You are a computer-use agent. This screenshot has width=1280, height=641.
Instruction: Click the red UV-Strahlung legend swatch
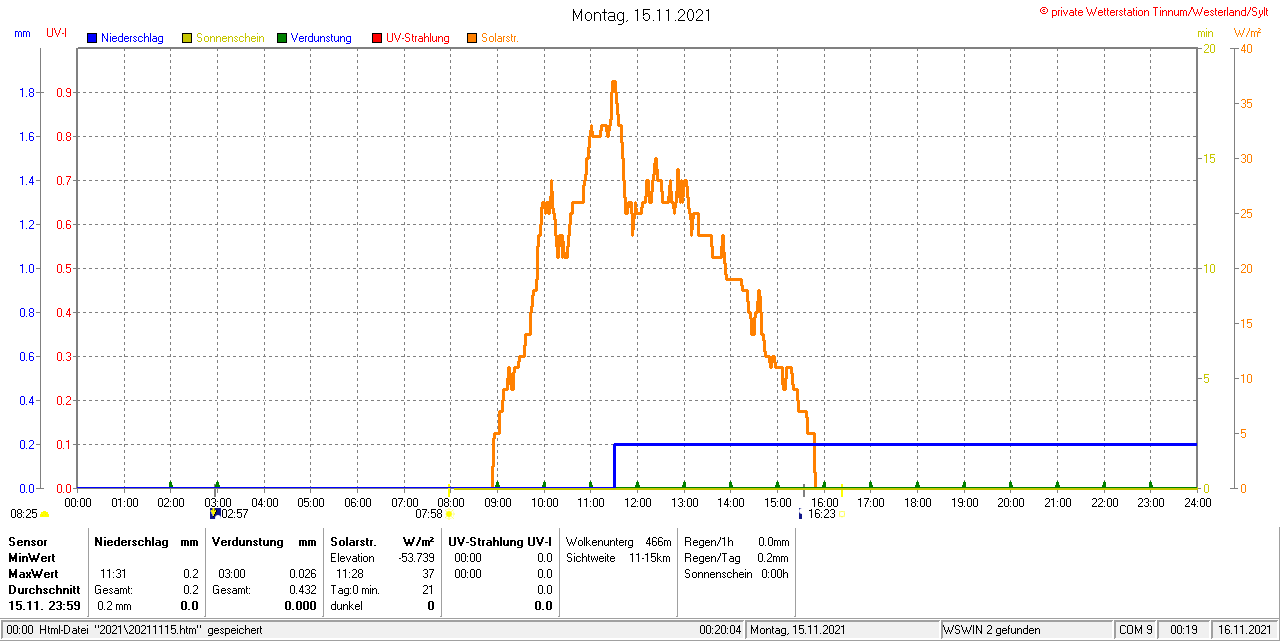point(377,38)
